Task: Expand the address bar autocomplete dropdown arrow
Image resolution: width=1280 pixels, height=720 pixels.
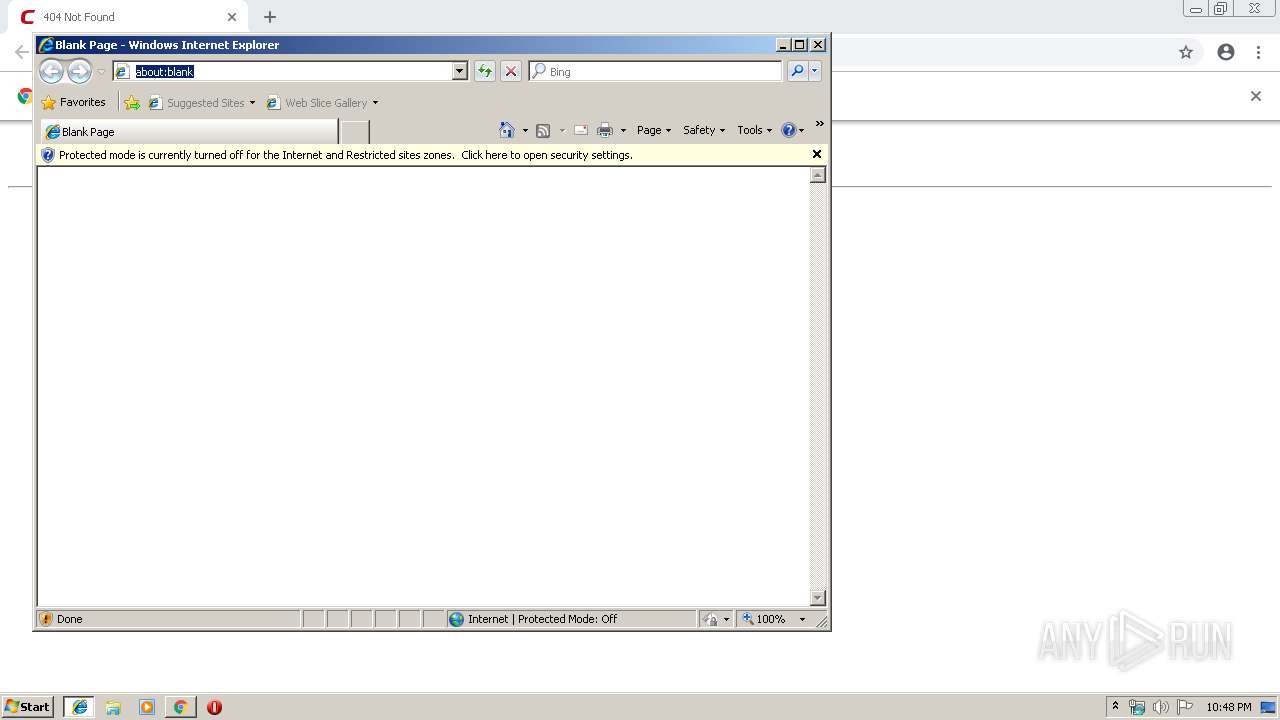Action: pyautogui.click(x=460, y=71)
